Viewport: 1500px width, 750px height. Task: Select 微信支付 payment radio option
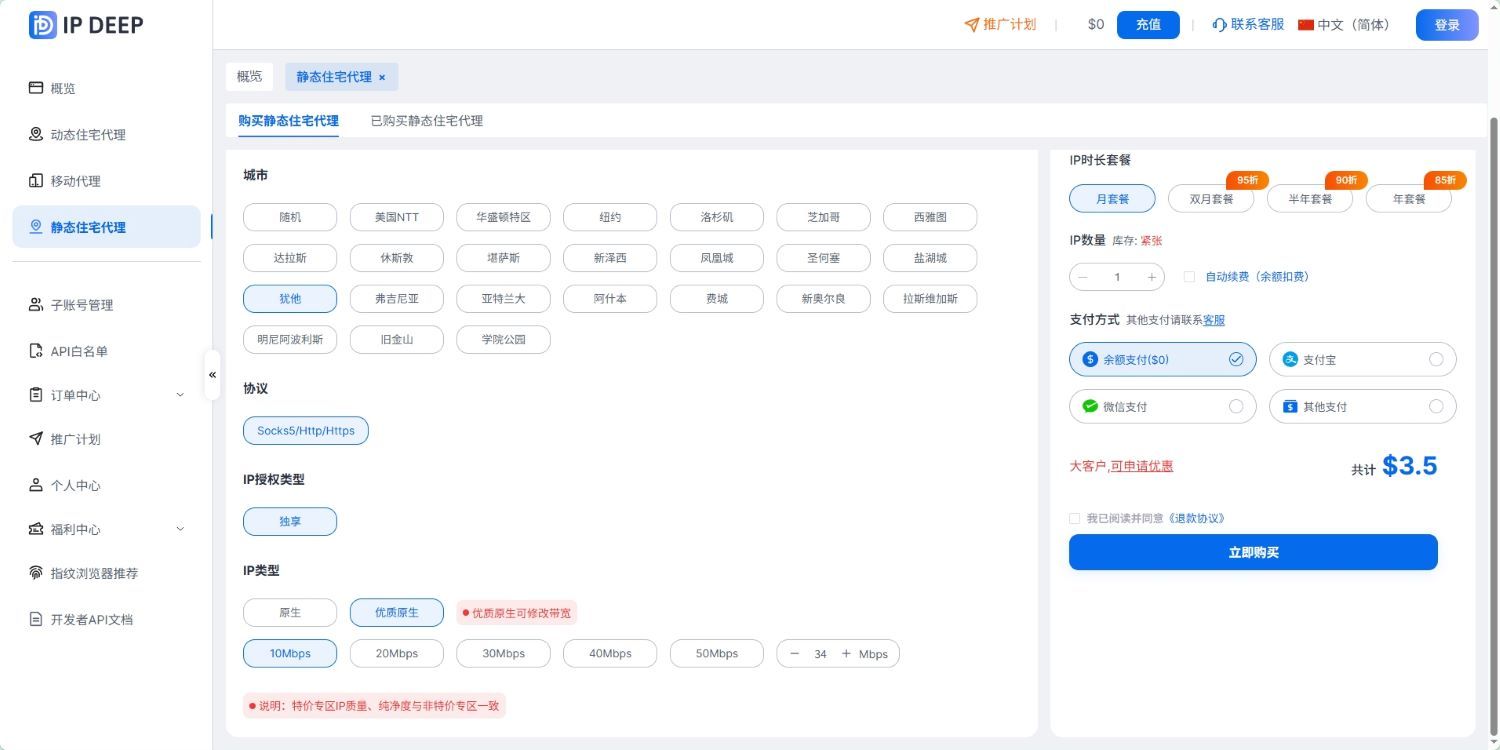tap(1236, 406)
